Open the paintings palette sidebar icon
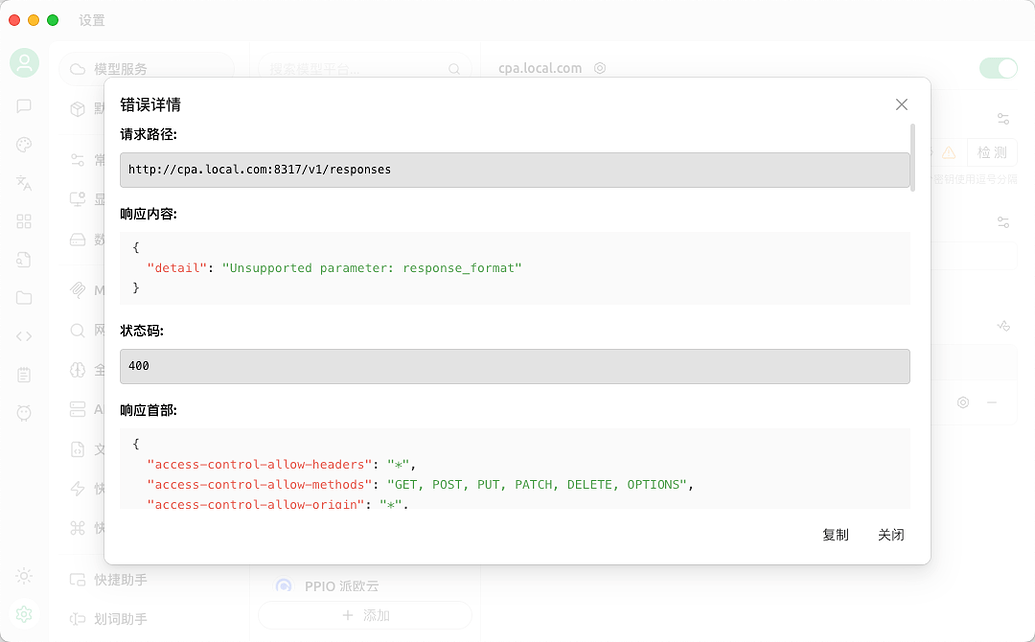1035x642 pixels. pos(24,144)
